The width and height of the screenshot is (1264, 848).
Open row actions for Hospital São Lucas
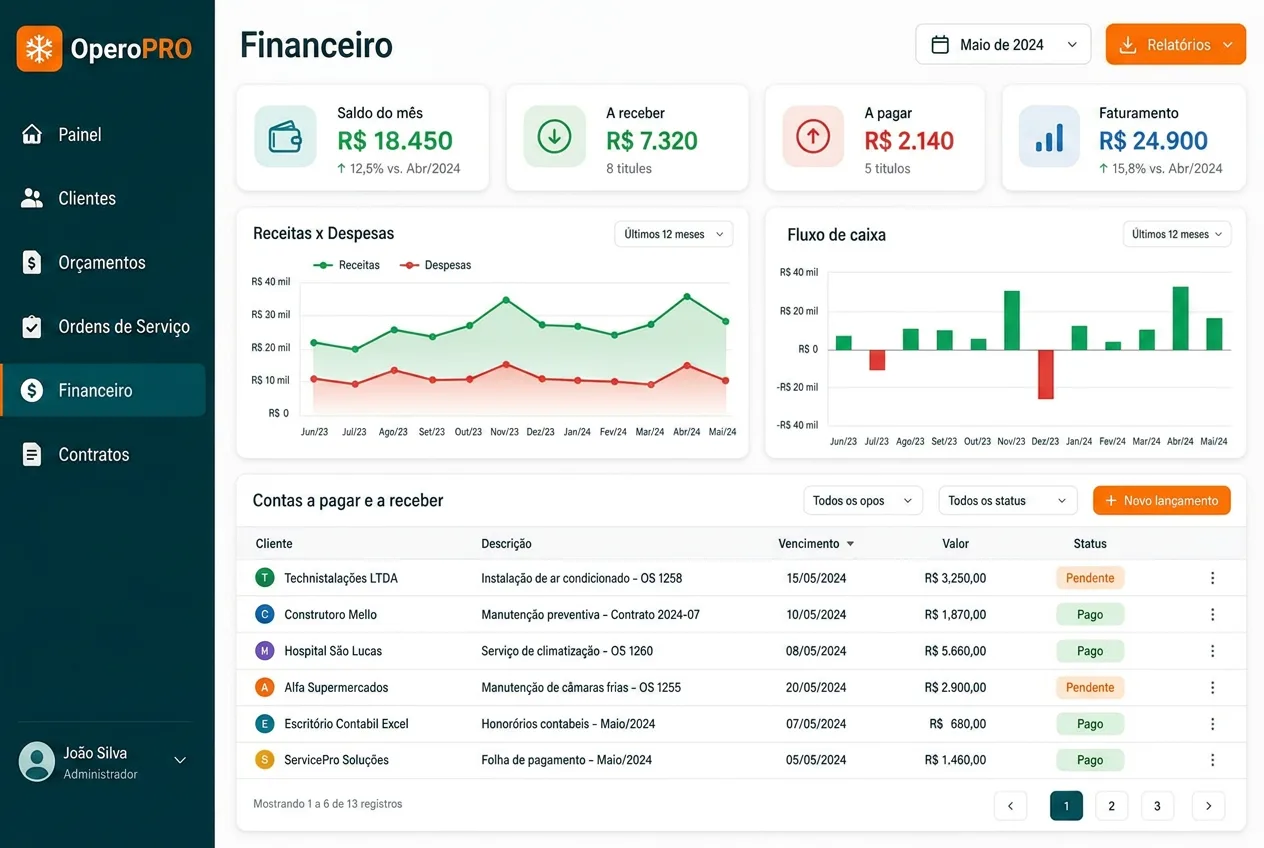1213,651
